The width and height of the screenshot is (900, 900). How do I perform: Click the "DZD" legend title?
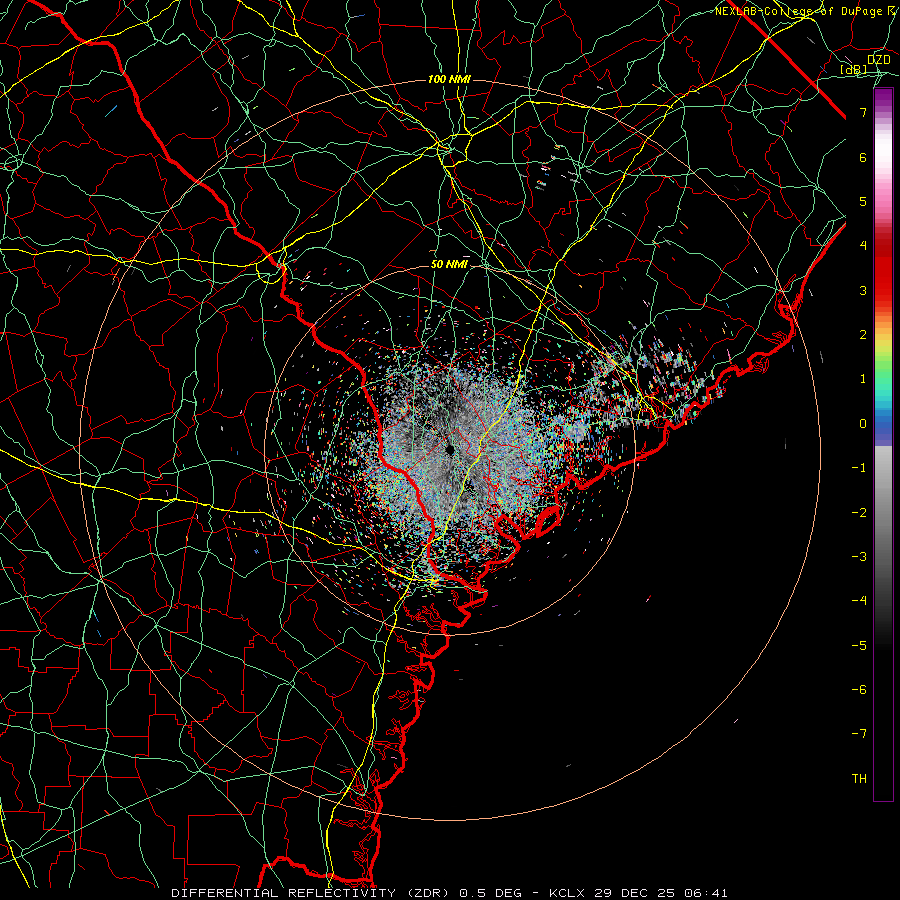coord(878,60)
